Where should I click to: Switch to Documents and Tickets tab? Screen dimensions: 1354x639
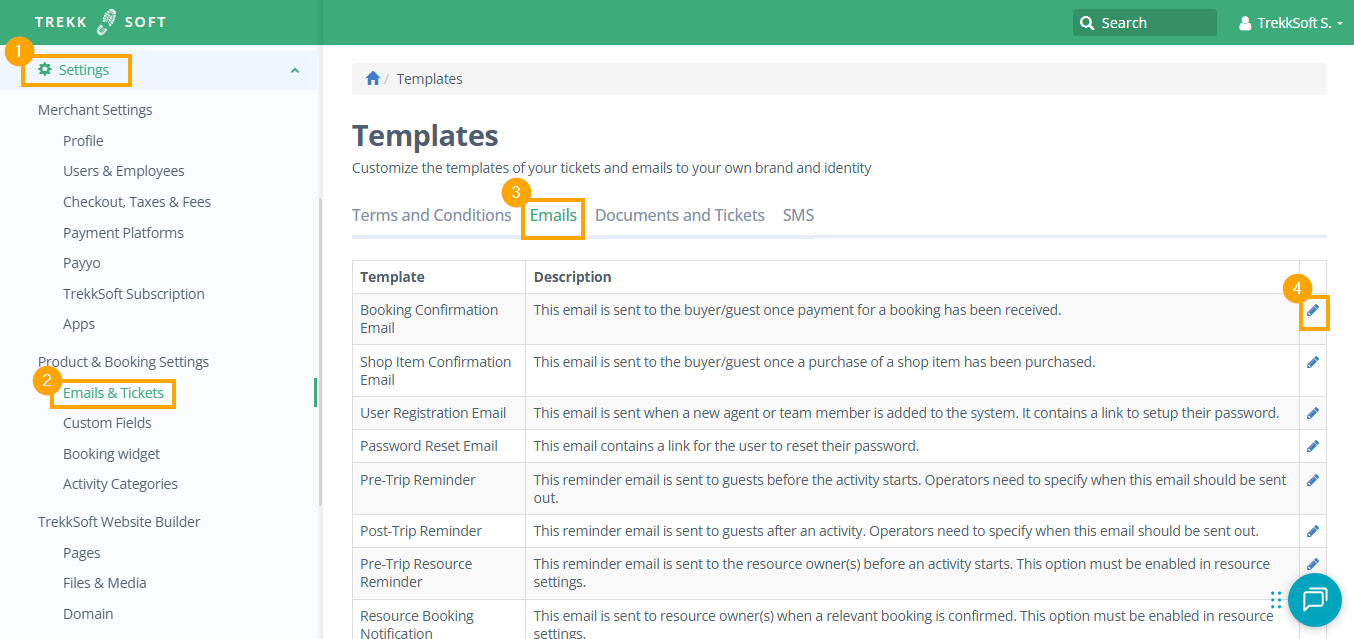coord(679,215)
